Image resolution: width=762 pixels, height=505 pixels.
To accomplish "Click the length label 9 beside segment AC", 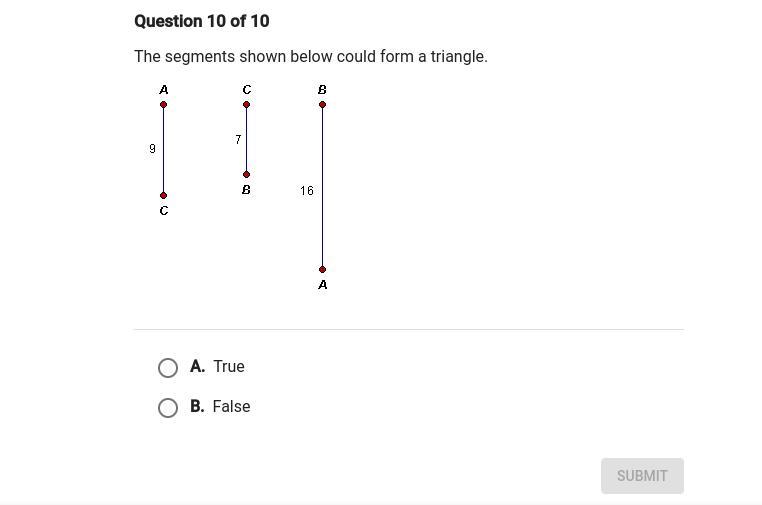I will [x=152, y=149].
